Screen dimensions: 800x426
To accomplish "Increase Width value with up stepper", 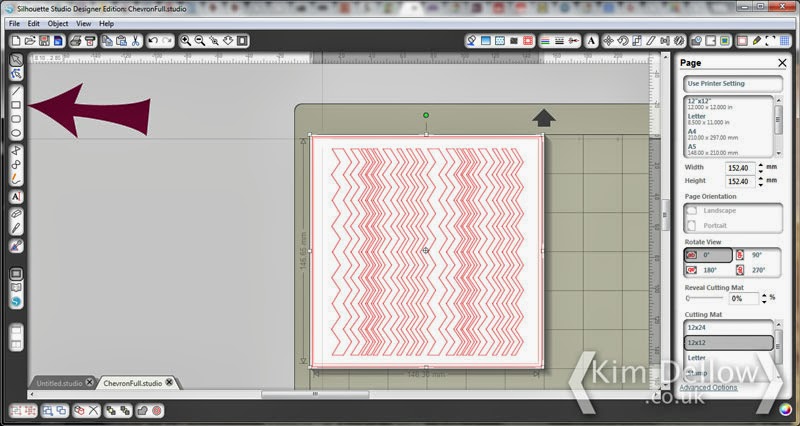I will click(x=761, y=165).
